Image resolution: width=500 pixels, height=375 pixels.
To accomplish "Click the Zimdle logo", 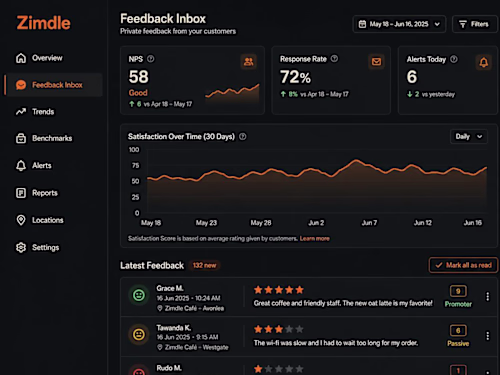I will (44, 23).
